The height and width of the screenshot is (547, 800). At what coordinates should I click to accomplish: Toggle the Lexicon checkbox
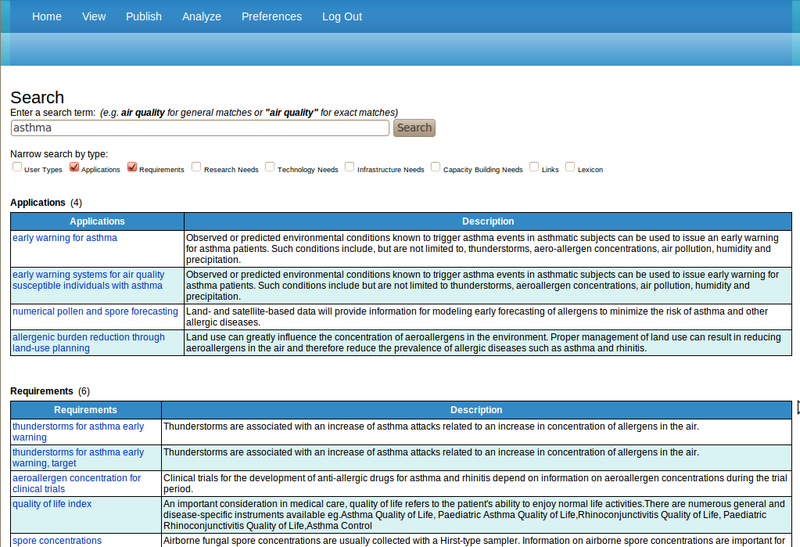tap(570, 168)
